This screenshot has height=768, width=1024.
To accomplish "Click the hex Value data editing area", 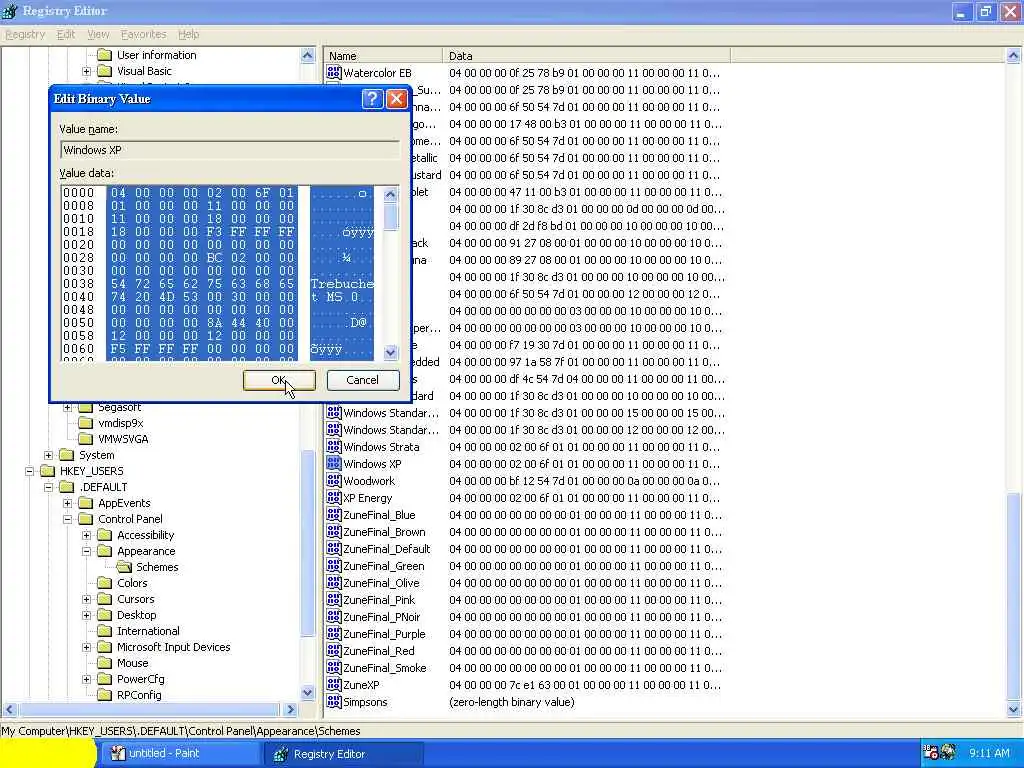I will (x=222, y=273).
